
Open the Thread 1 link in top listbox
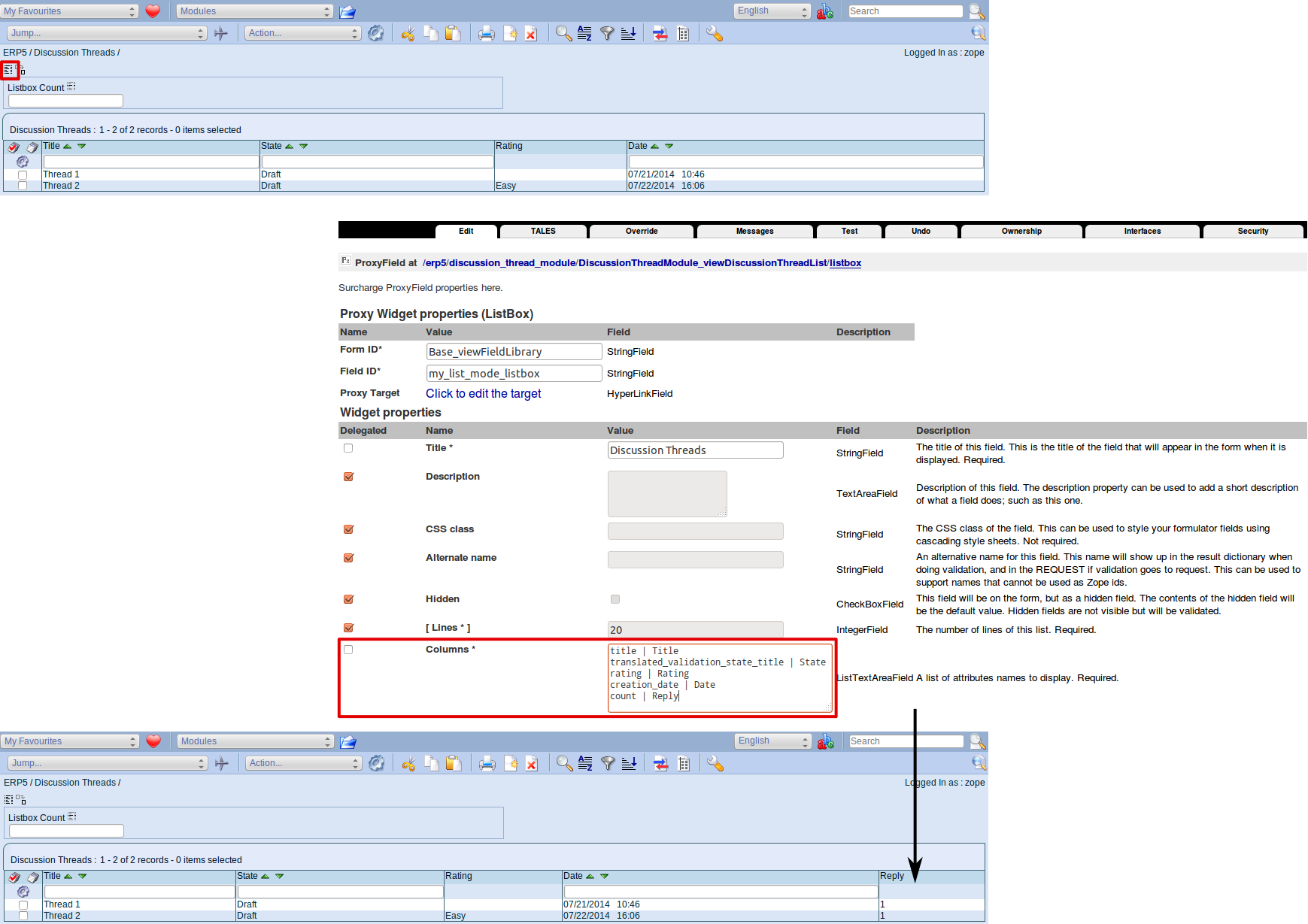pos(61,174)
